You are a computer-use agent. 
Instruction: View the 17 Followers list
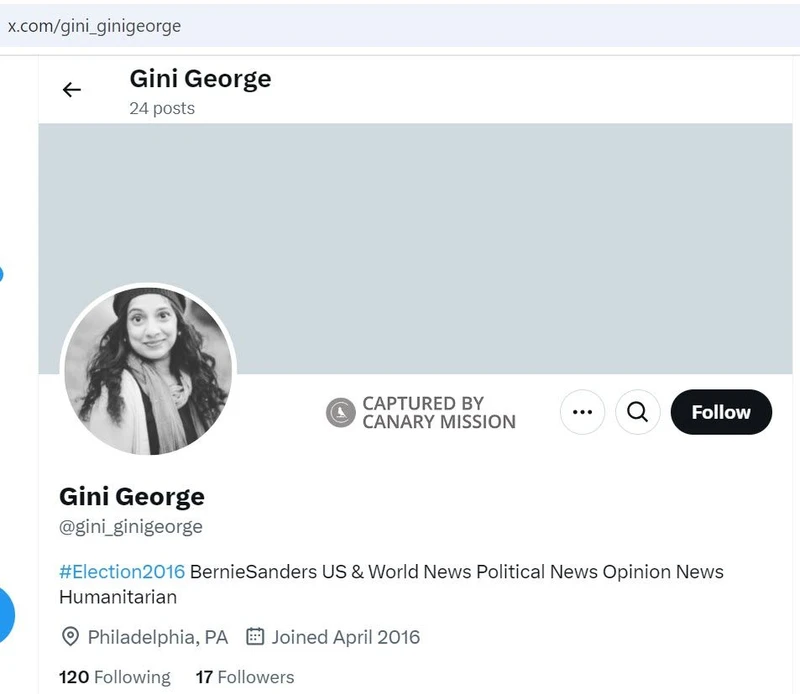pyautogui.click(x=245, y=677)
